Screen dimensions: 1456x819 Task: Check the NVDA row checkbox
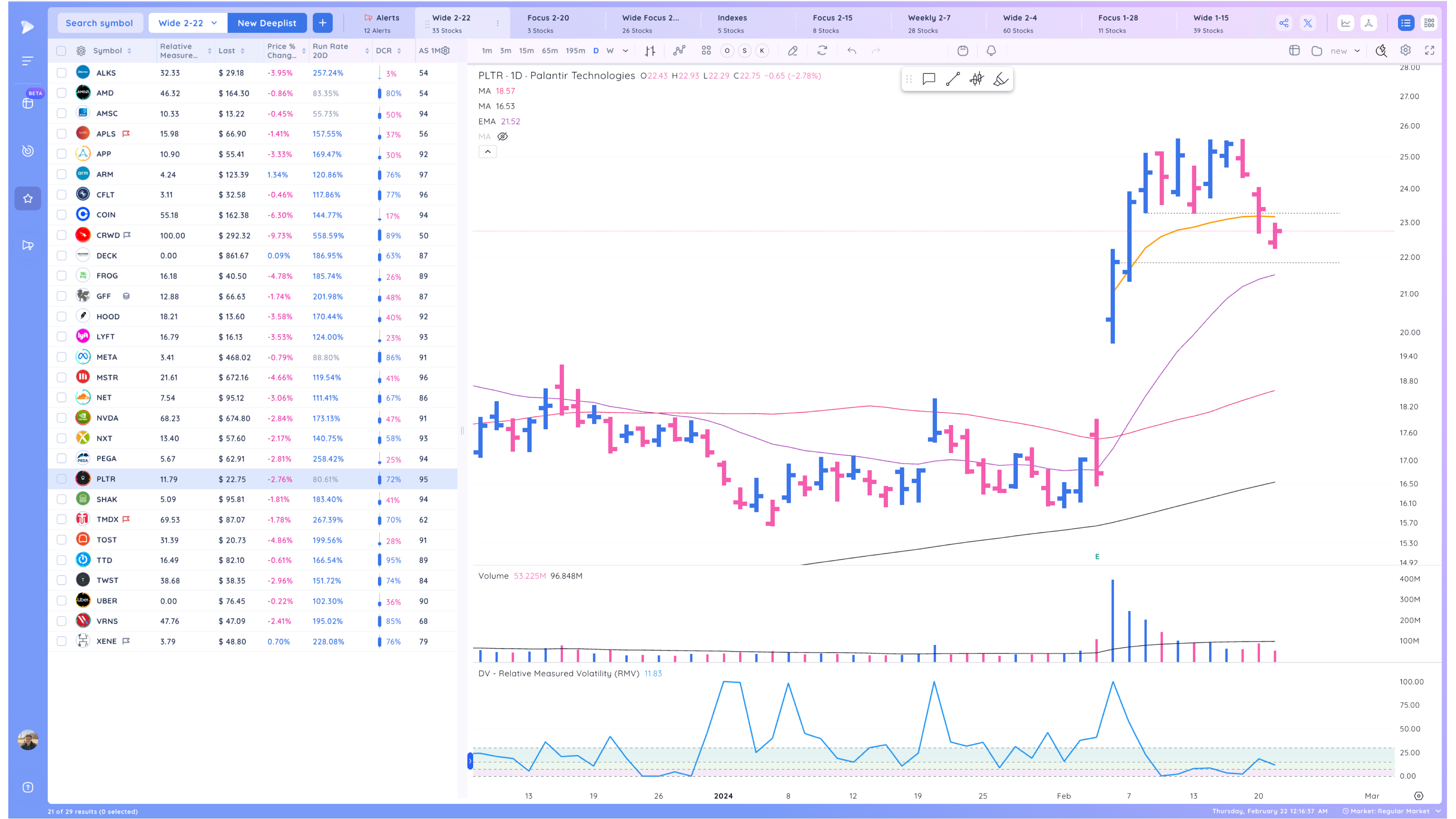[x=61, y=418]
